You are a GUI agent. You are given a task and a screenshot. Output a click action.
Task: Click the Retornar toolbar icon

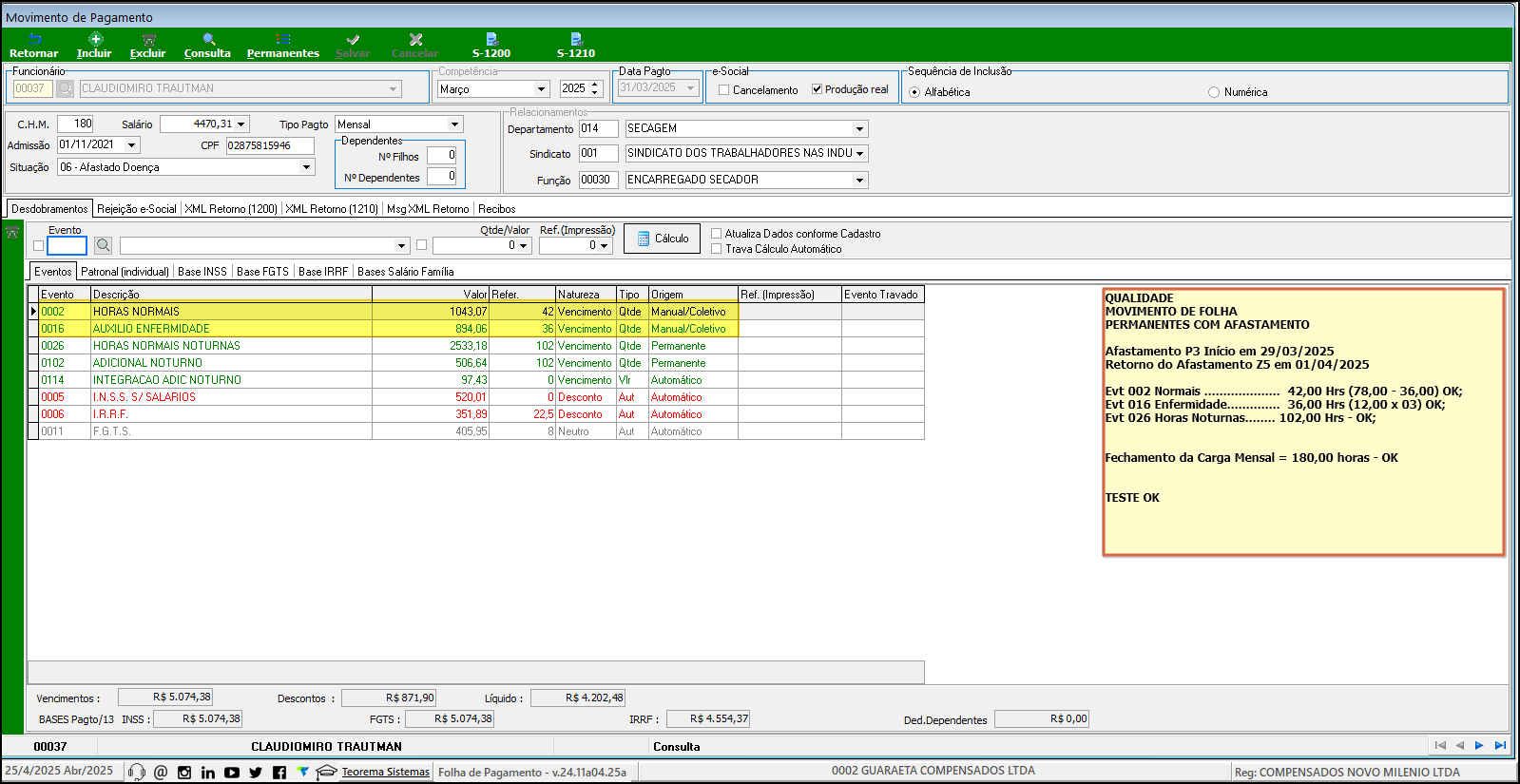pos(35,39)
